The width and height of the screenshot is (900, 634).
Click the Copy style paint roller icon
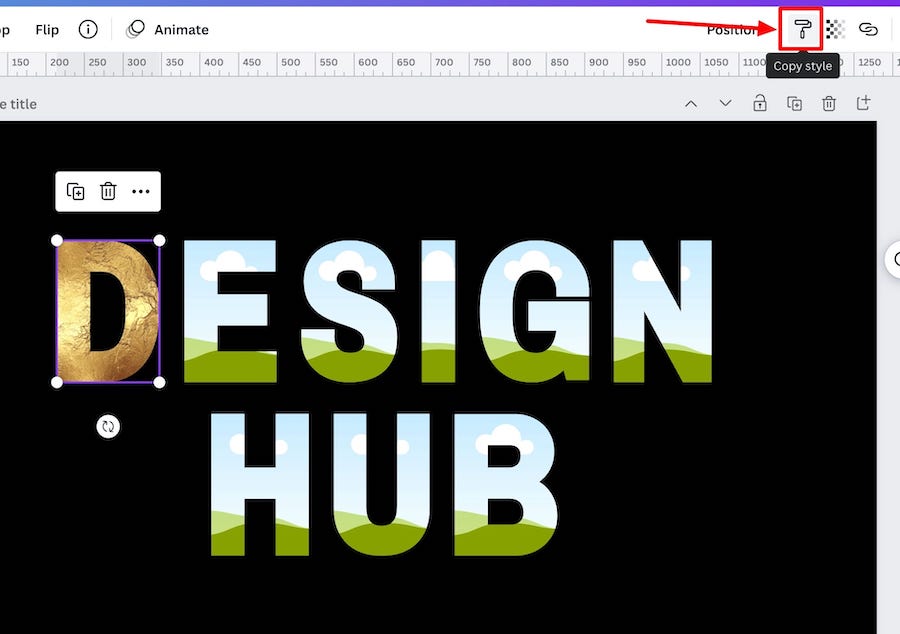tap(801, 29)
